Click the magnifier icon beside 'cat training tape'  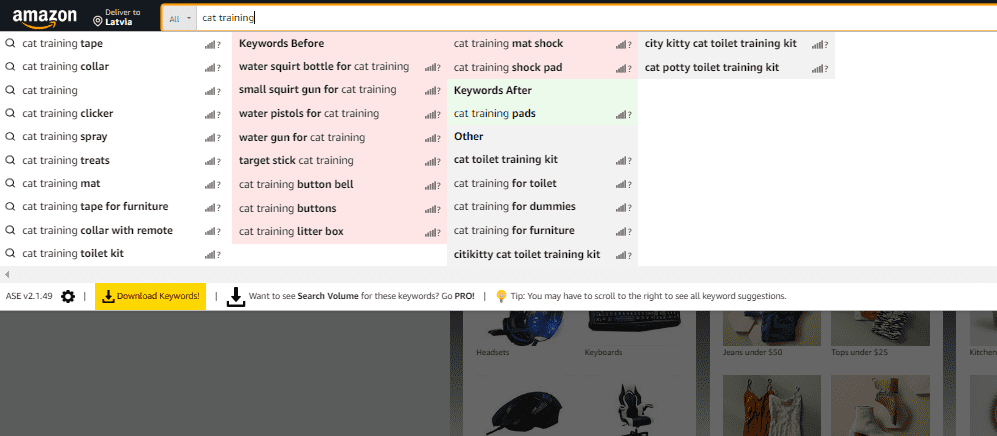tap(10, 44)
